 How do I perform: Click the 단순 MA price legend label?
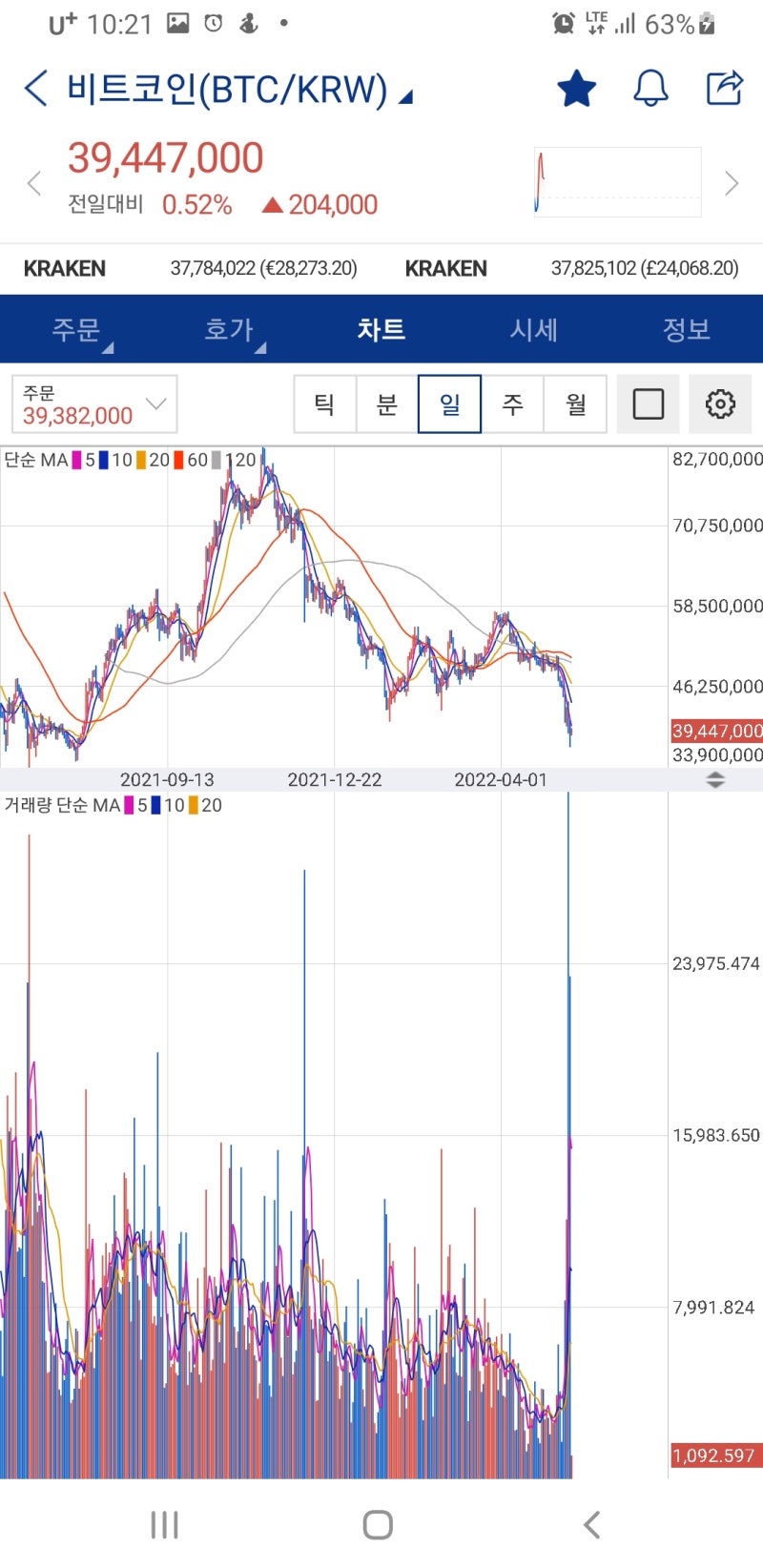pos(36,460)
